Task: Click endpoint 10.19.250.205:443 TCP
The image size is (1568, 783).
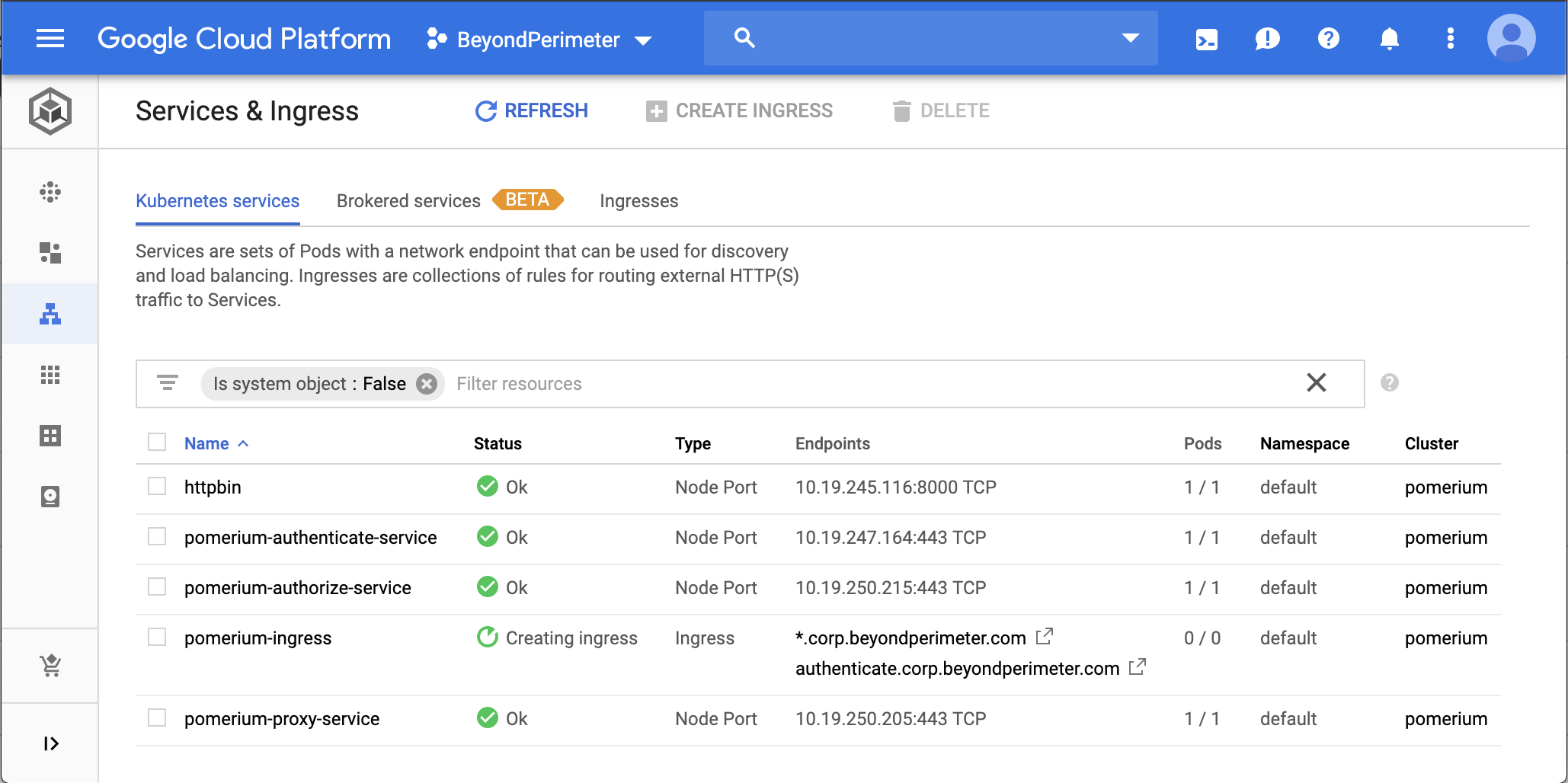Action: [891, 719]
